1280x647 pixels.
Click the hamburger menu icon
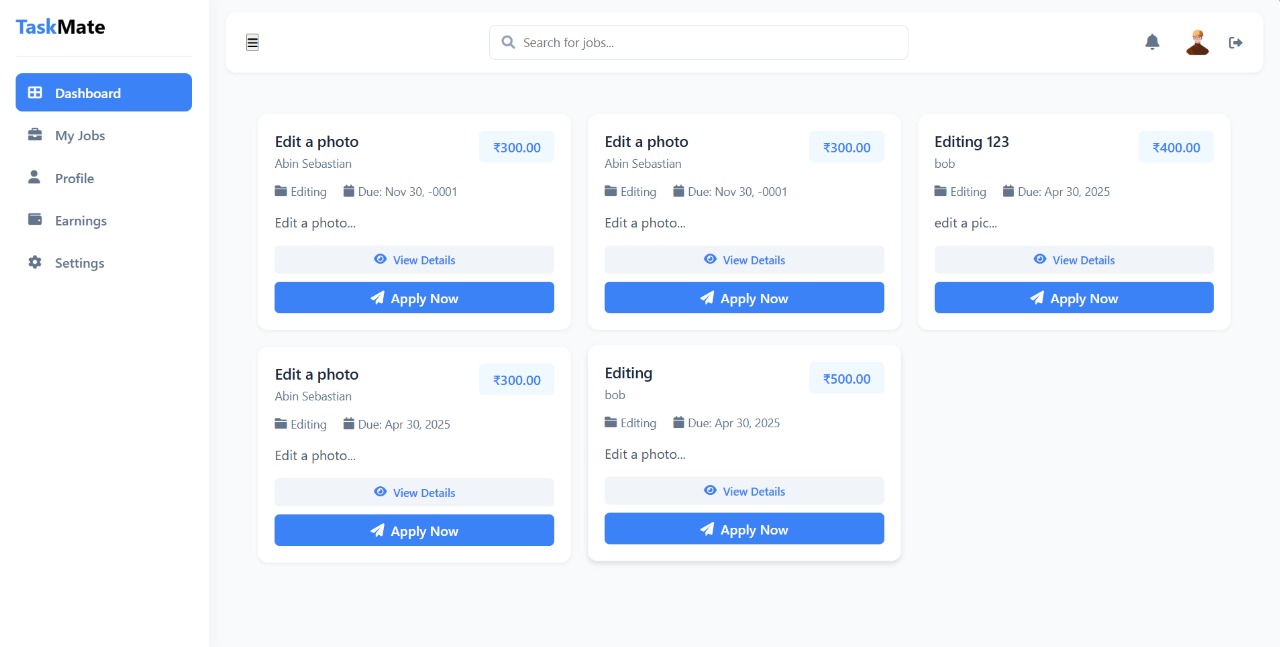(x=252, y=42)
